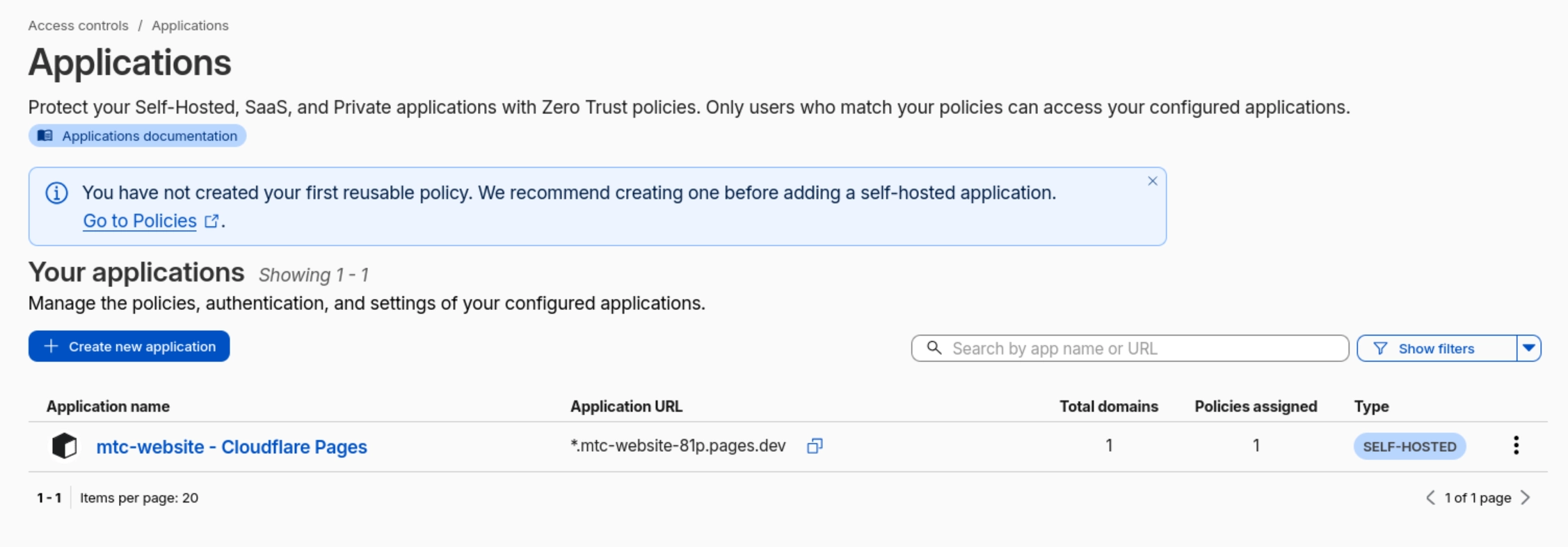Click the Type column header

click(x=1371, y=407)
